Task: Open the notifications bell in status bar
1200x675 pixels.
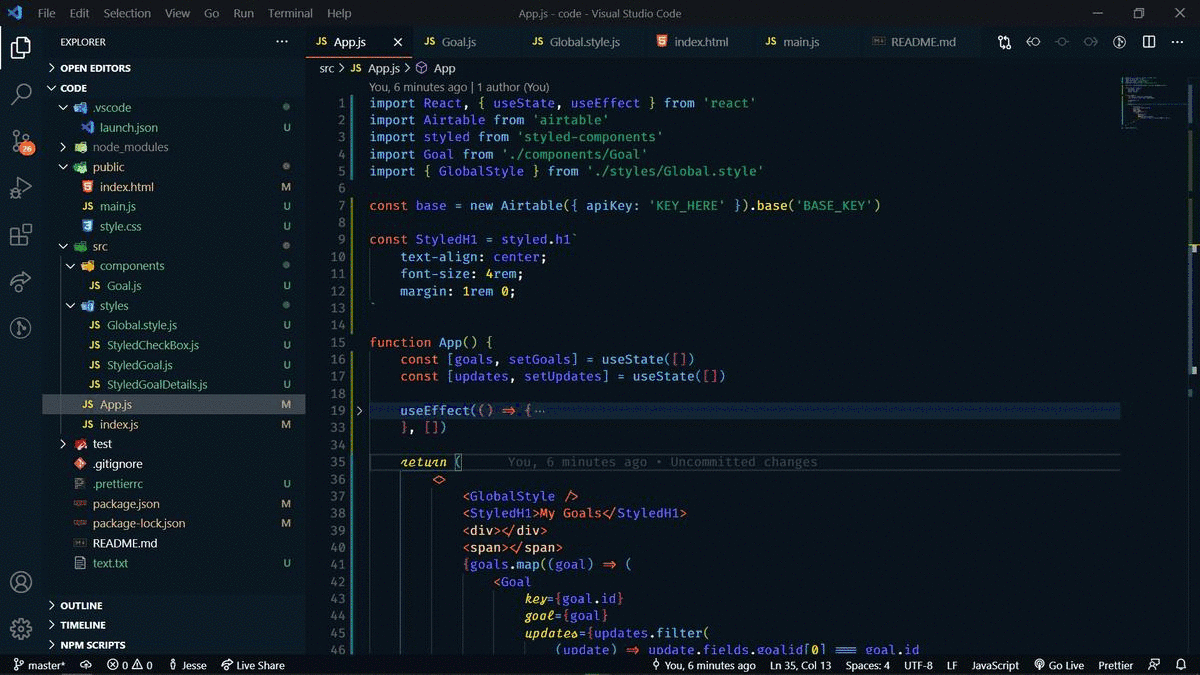Action: click(x=1181, y=665)
